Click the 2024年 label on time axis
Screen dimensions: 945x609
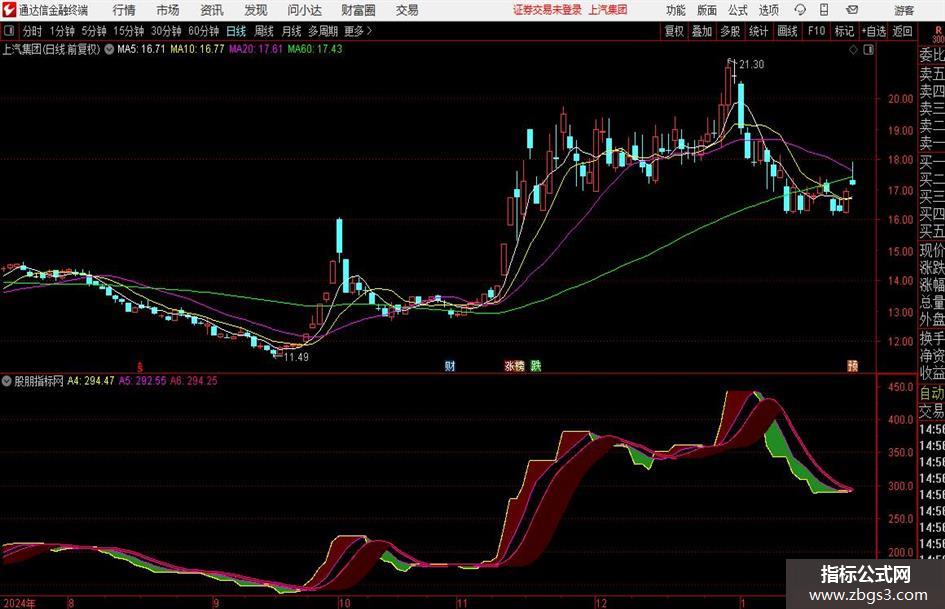[x=19, y=603]
